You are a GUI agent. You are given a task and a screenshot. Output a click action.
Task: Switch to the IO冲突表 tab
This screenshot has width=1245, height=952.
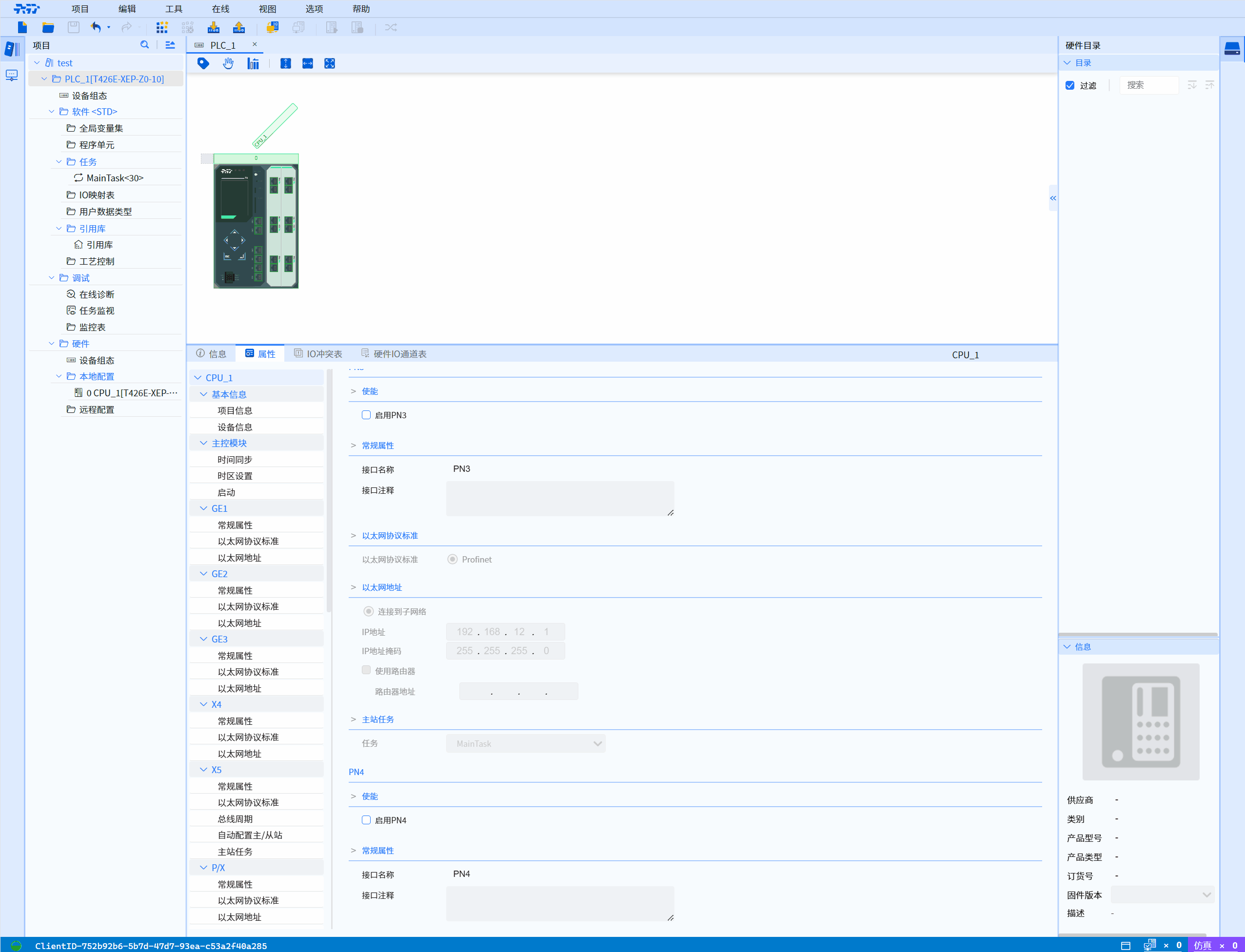[x=318, y=353]
